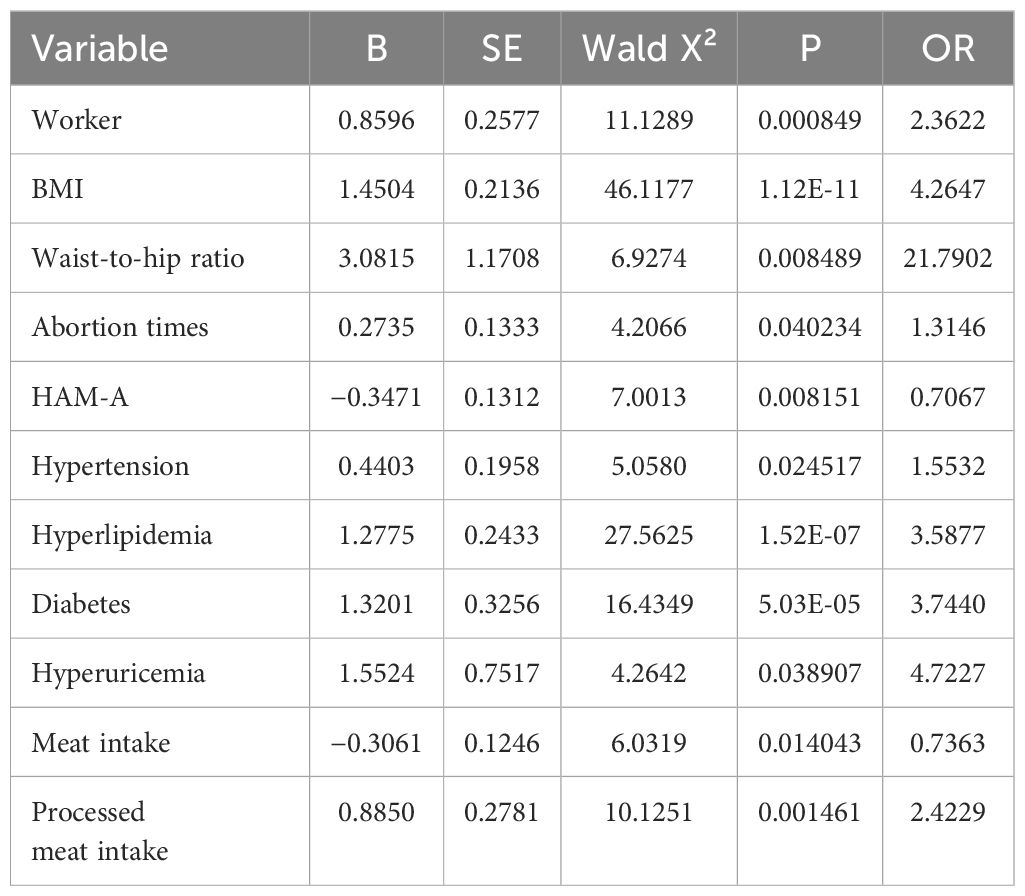The height and width of the screenshot is (896, 1025).
Task: Select the Wald value 46.1177
Action: [x=648, y=190]
